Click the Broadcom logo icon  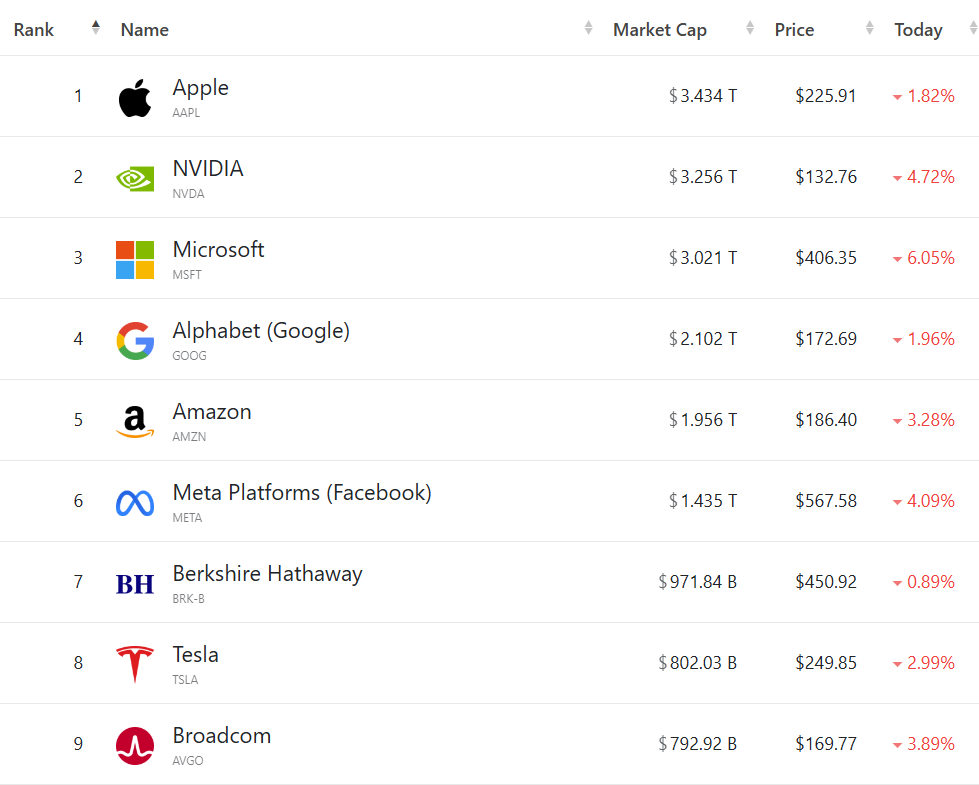135,746
